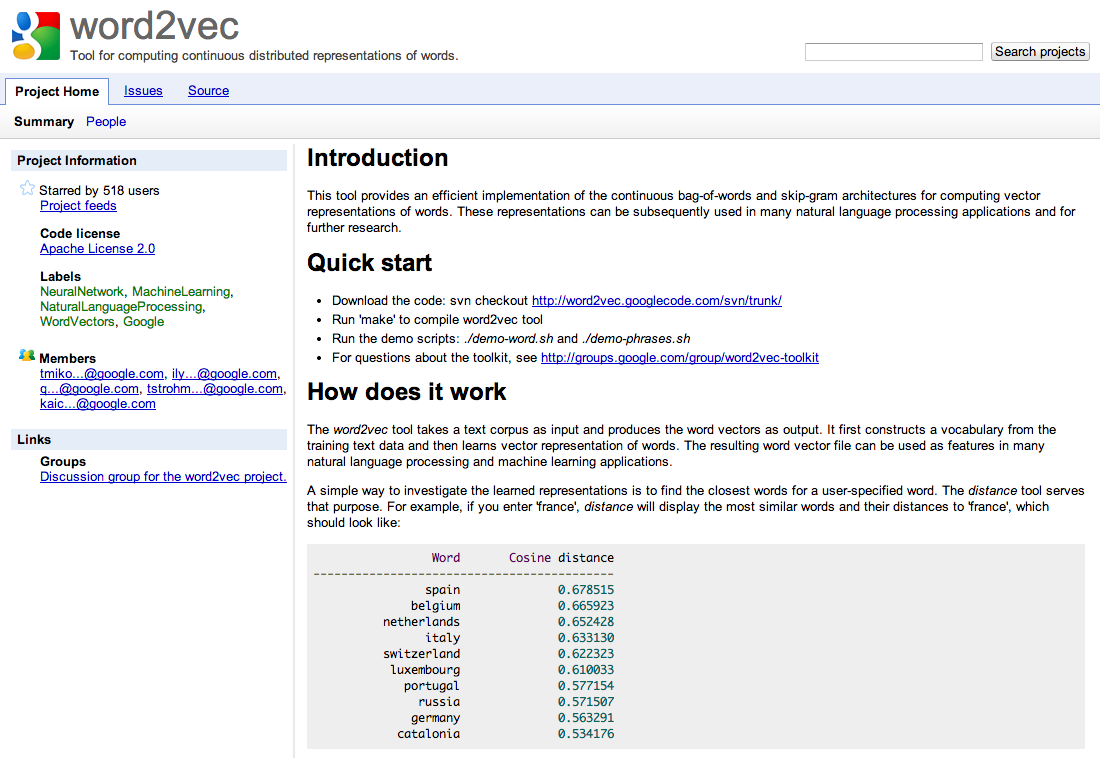1100x758 pixels.
Task: Click the value 0.665923 for belgium
Action: pyautogui.click(x=586, y=606)
